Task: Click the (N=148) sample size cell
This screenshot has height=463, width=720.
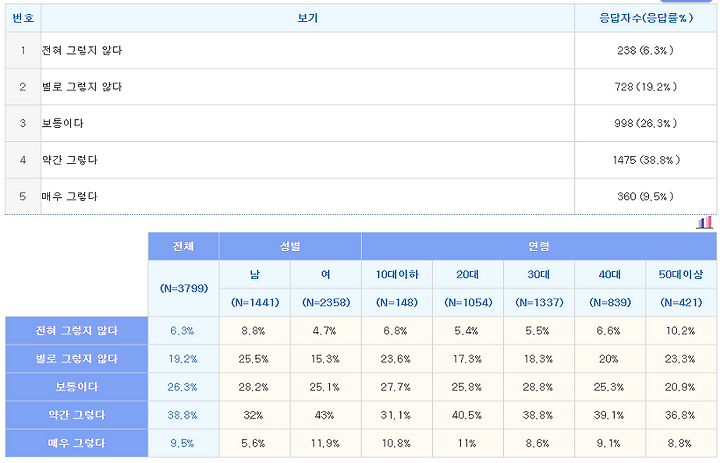Action: [x=397, y=302]
